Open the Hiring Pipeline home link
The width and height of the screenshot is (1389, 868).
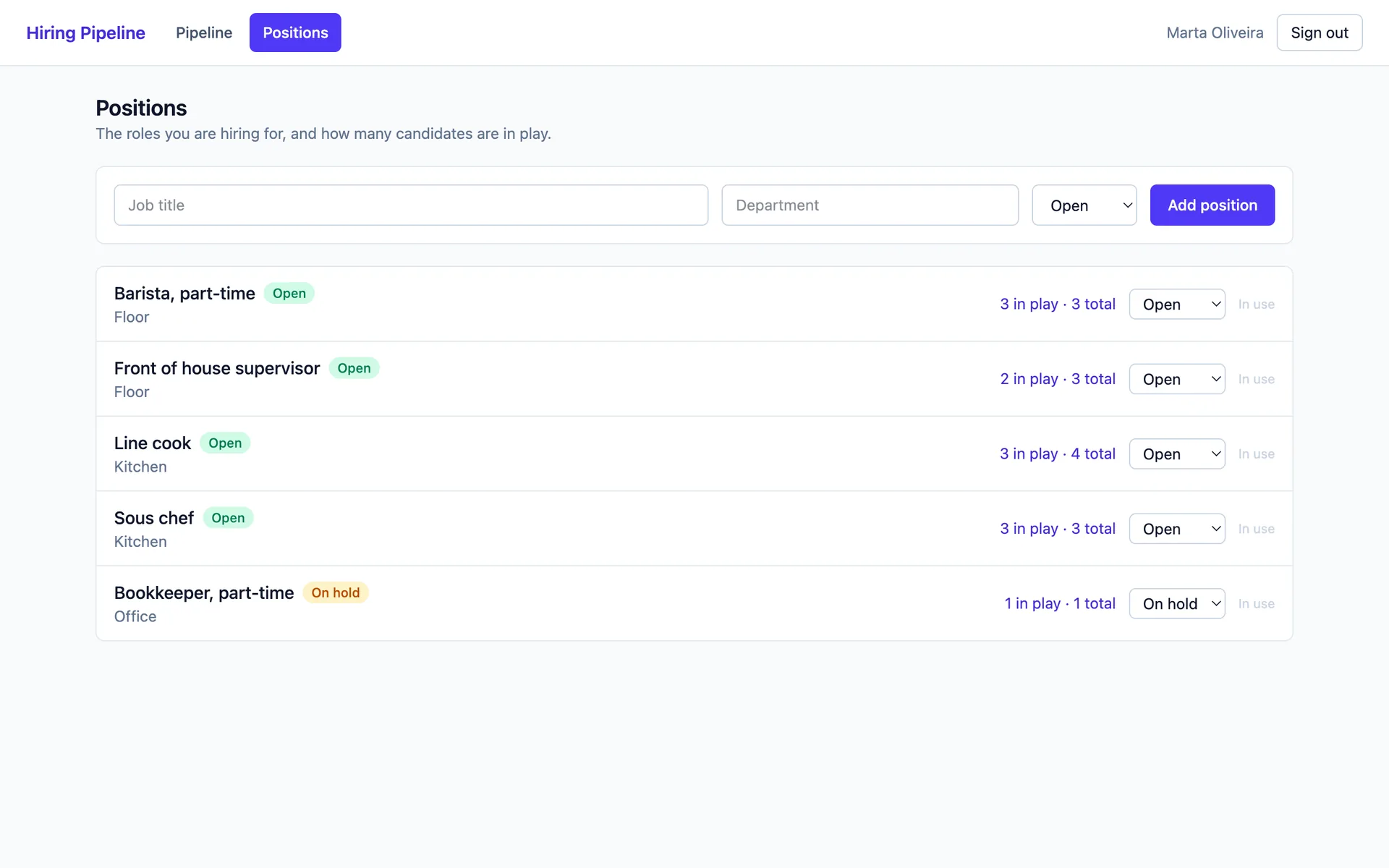click(x=85, y=33)
